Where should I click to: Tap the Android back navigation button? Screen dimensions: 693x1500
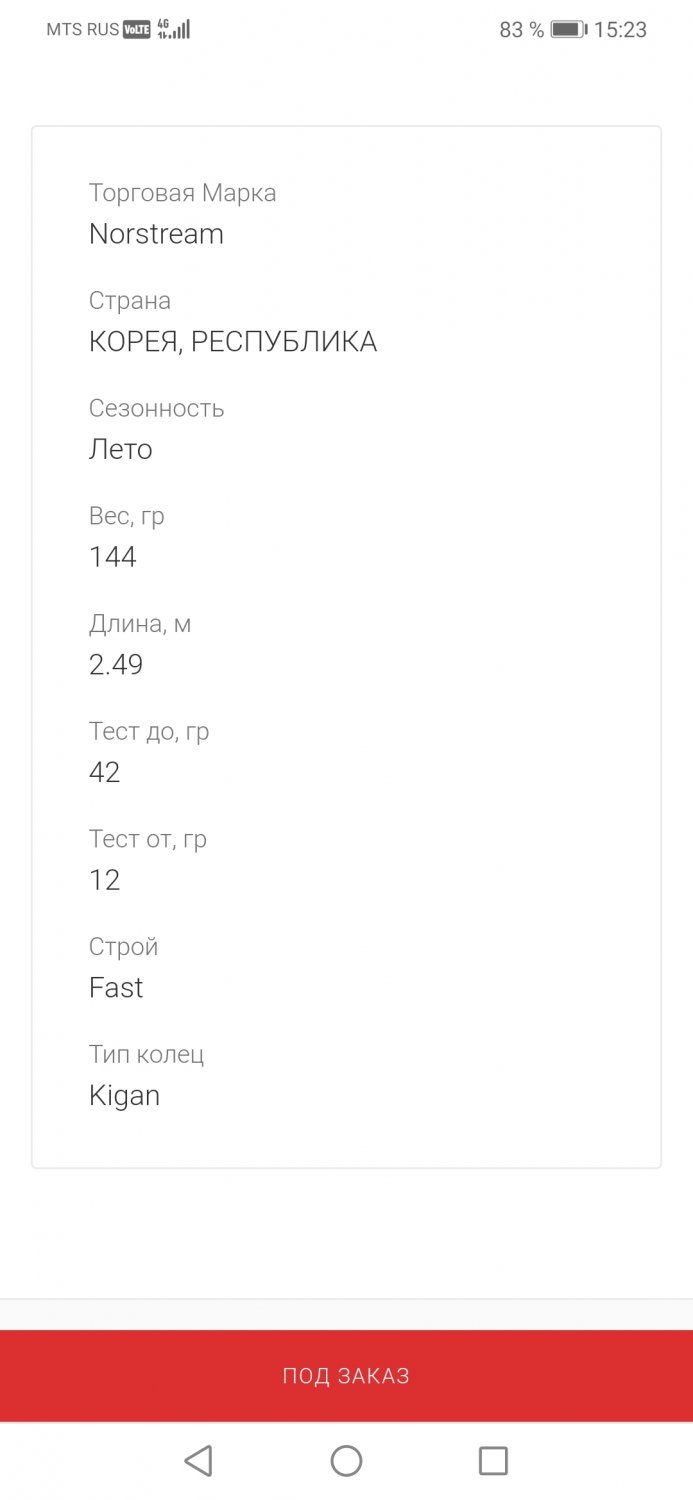pos(199,1461)
